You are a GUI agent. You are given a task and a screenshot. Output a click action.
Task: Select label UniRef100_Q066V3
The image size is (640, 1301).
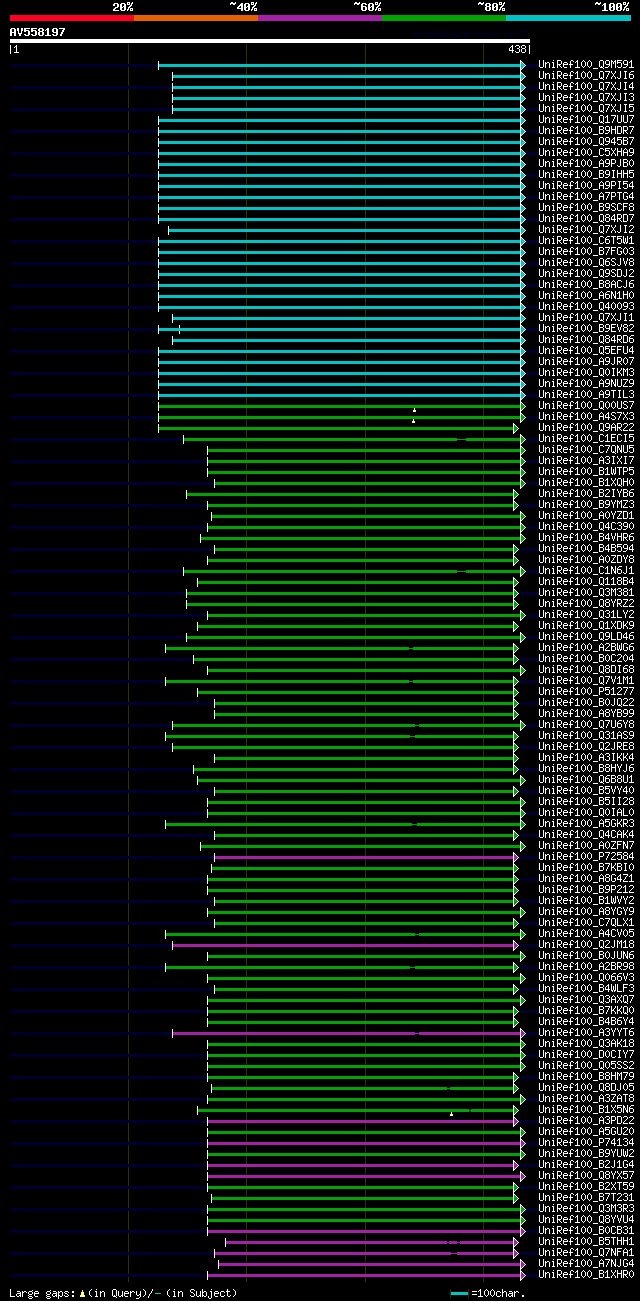pos(586,978)
